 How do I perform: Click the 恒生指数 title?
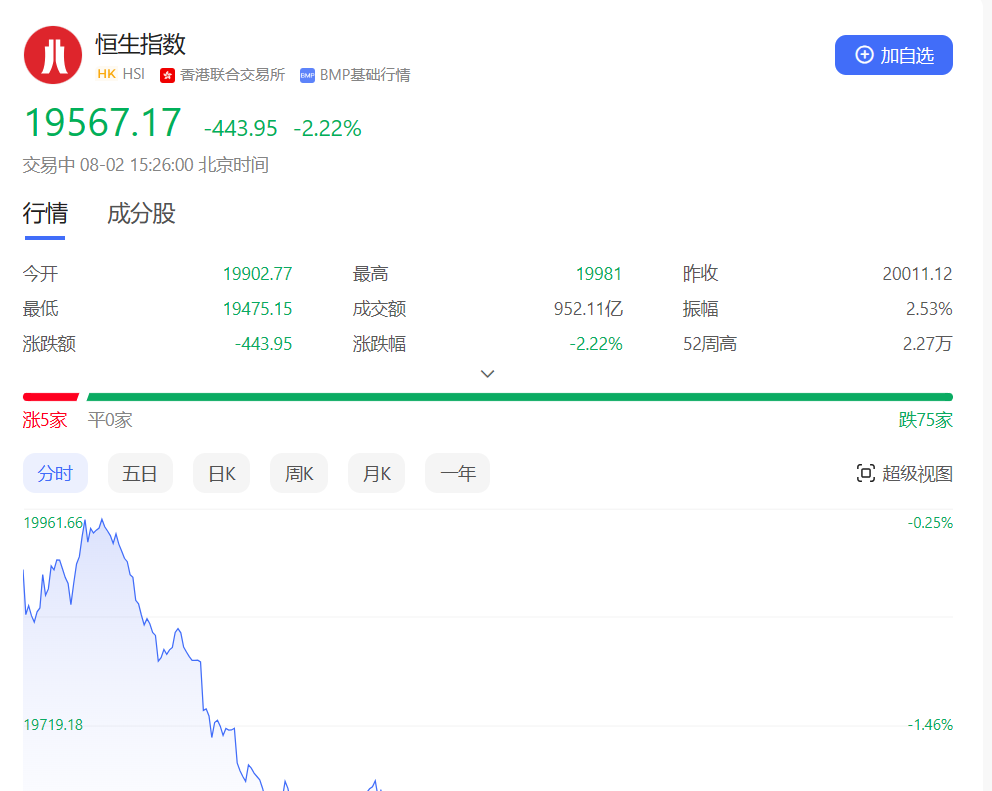point(140,44)
